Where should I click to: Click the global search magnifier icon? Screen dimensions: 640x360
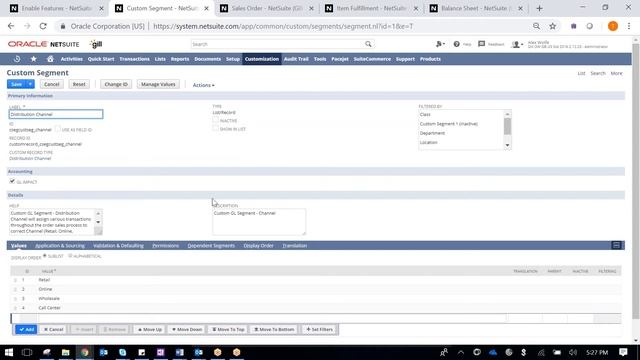(x=368, y=44)
